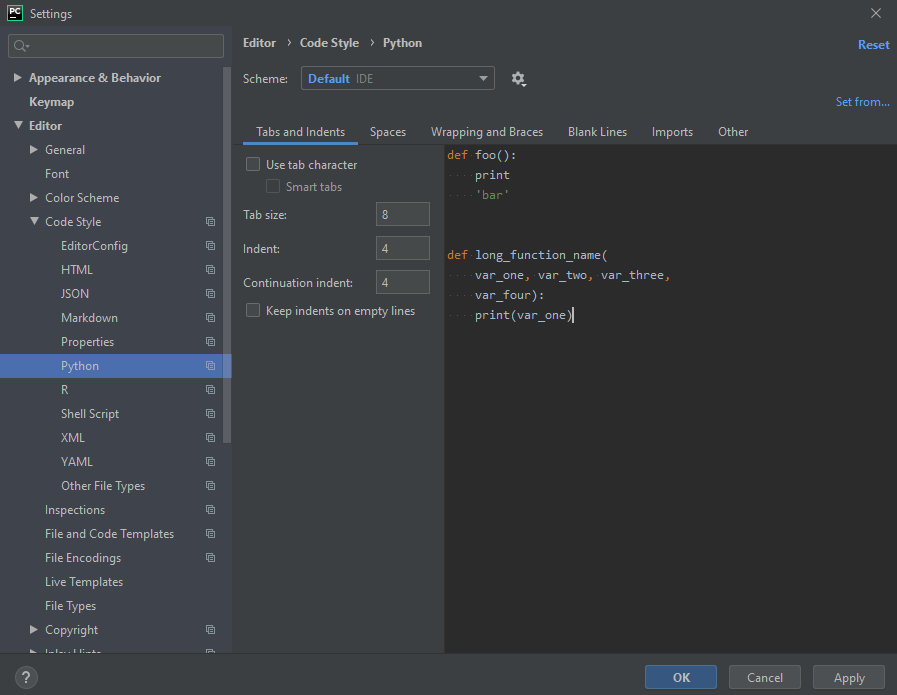897x695 pixels.
Task: Click the copy icon beside YAML
Action: (x=211, y=462)
